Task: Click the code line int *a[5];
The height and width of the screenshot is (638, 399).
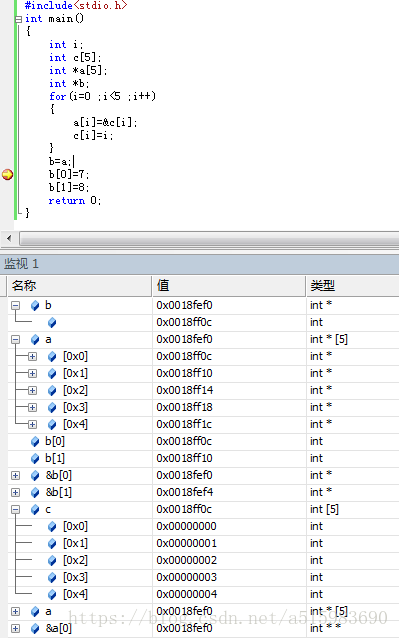Action: [x=78, y=70]
